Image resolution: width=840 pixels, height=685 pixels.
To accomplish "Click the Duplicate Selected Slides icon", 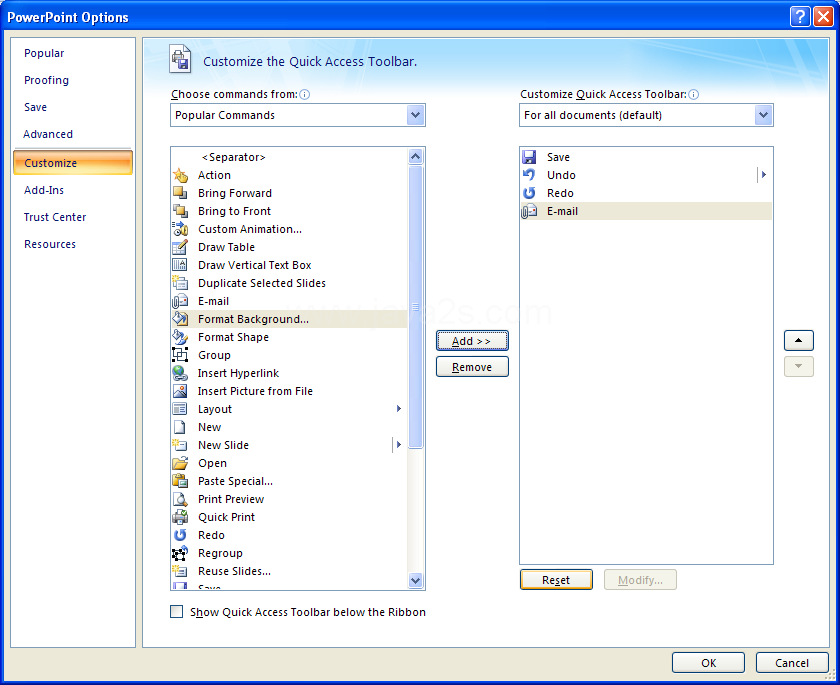I will tap(180, 283).
